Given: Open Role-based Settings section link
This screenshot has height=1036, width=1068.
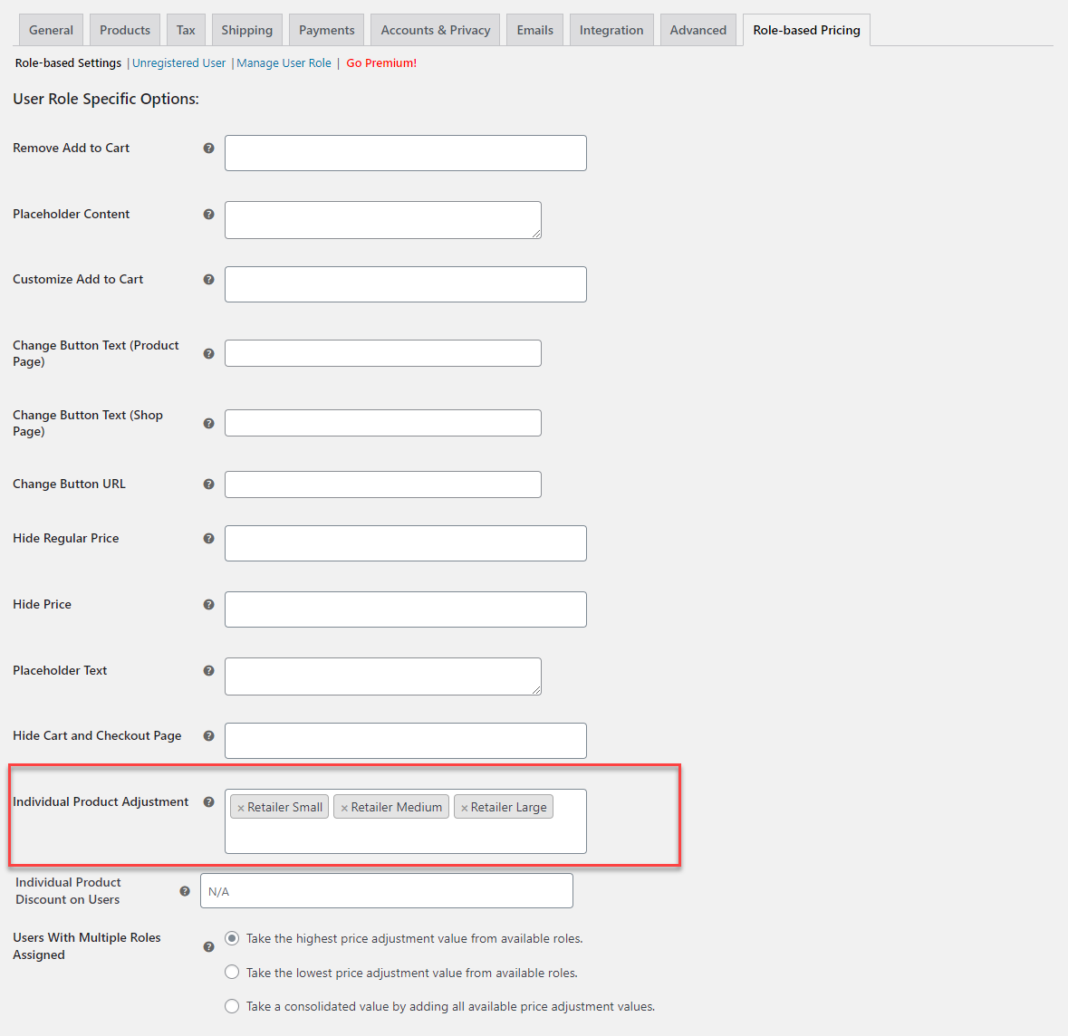Looking at the screenshot, I should pyautogui.click(x=68, y=63).
